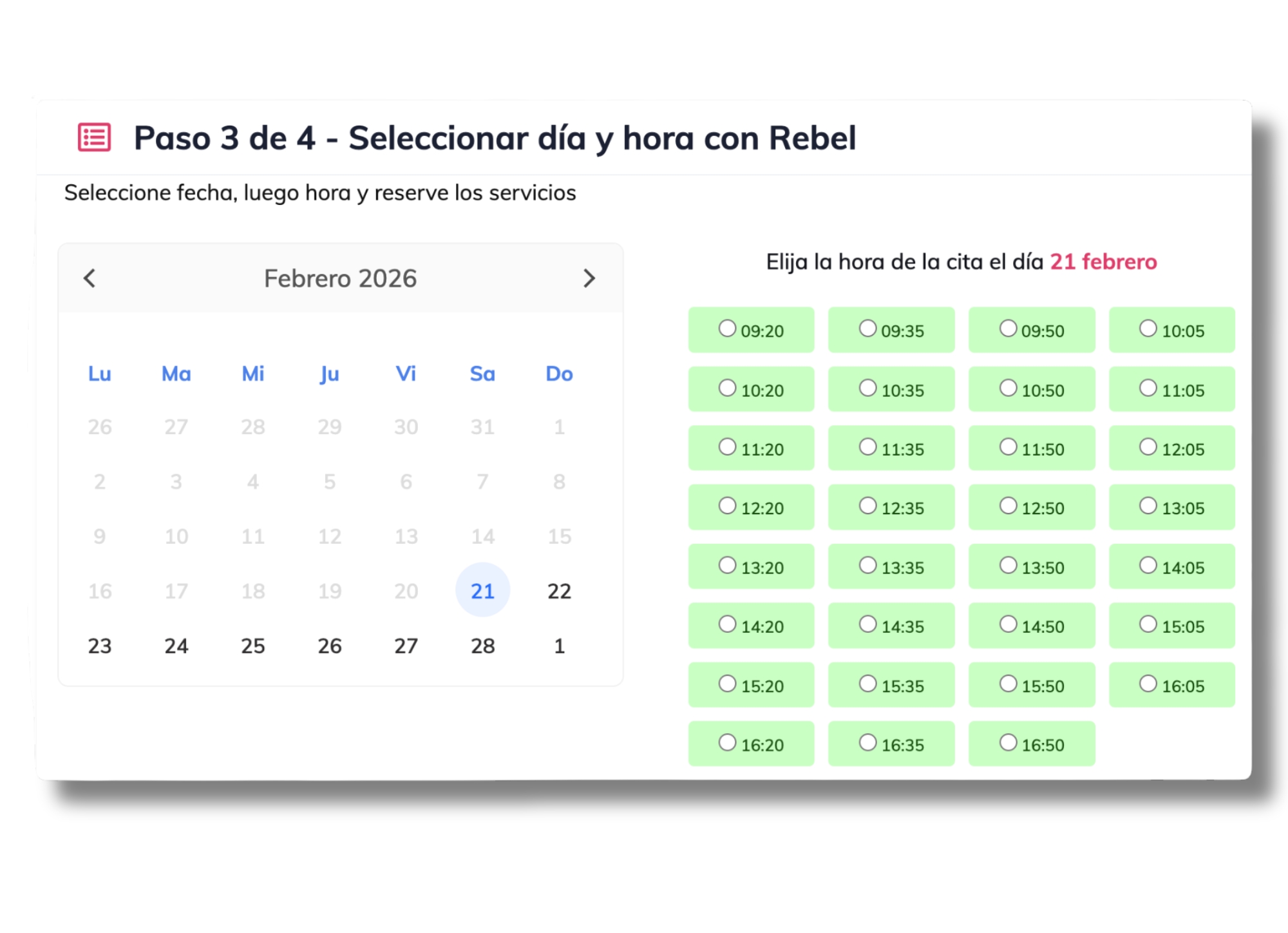This screenshot has width=1288, height=933.
Task: Go to the previous month with the left chevron
Action: pos(89,278)
